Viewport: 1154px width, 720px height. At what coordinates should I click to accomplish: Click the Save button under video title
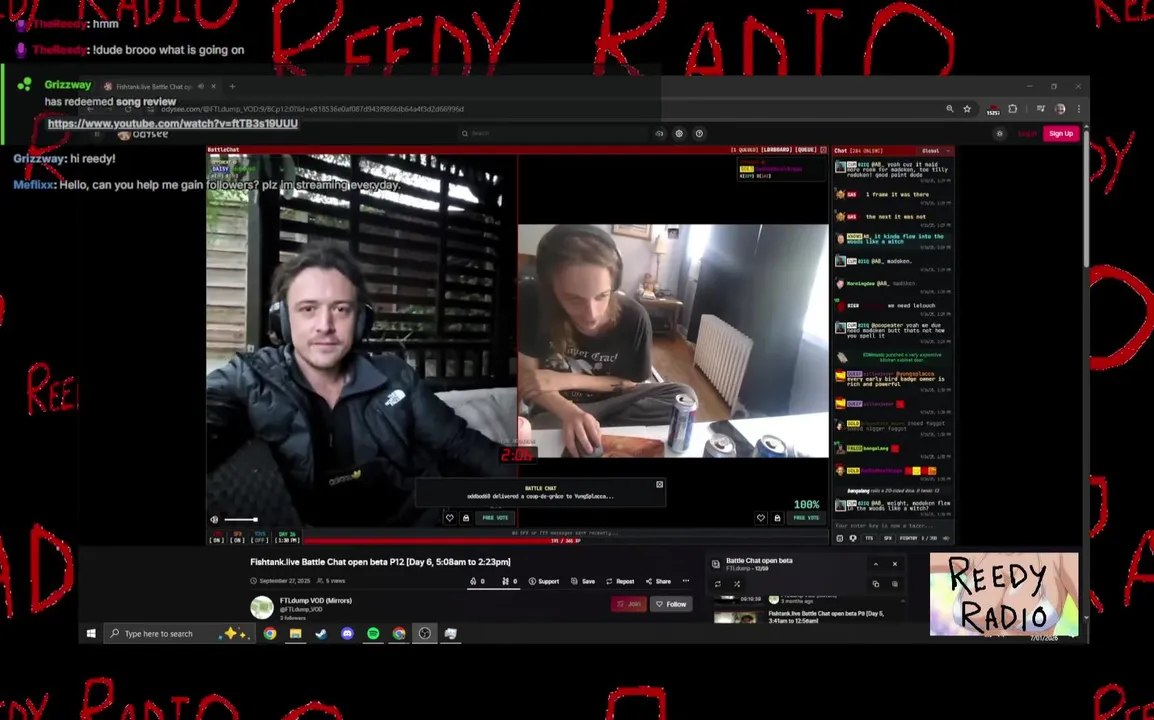pos(583,581)
